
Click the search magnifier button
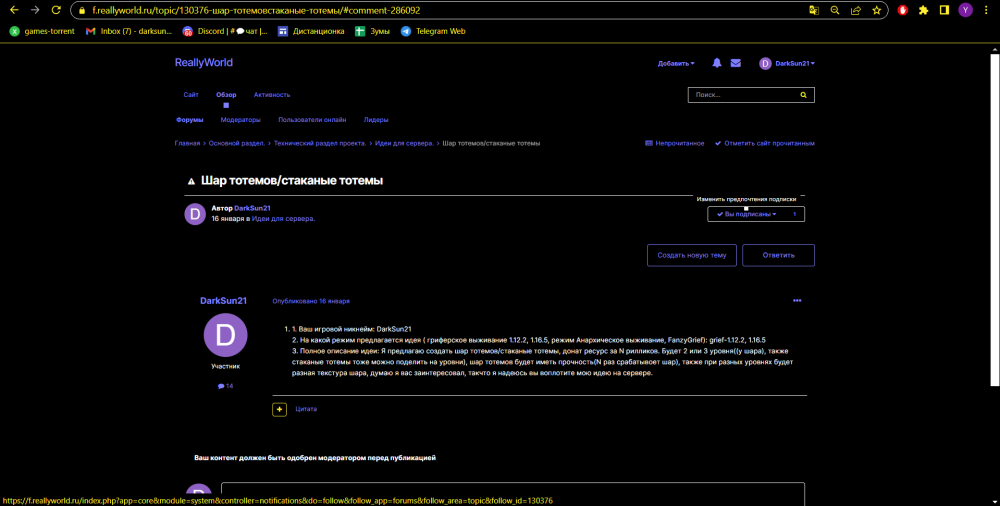coord(804,94)
